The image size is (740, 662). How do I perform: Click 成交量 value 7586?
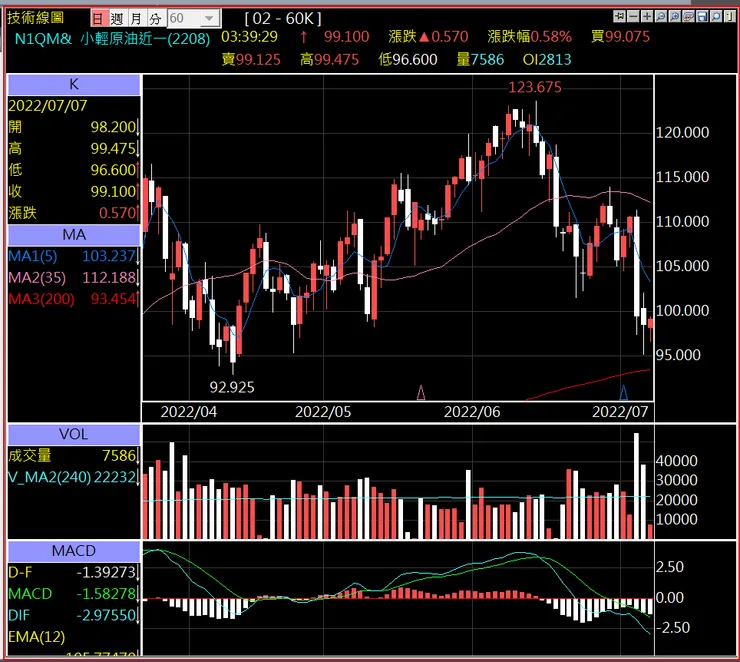[x=119, y=456]
